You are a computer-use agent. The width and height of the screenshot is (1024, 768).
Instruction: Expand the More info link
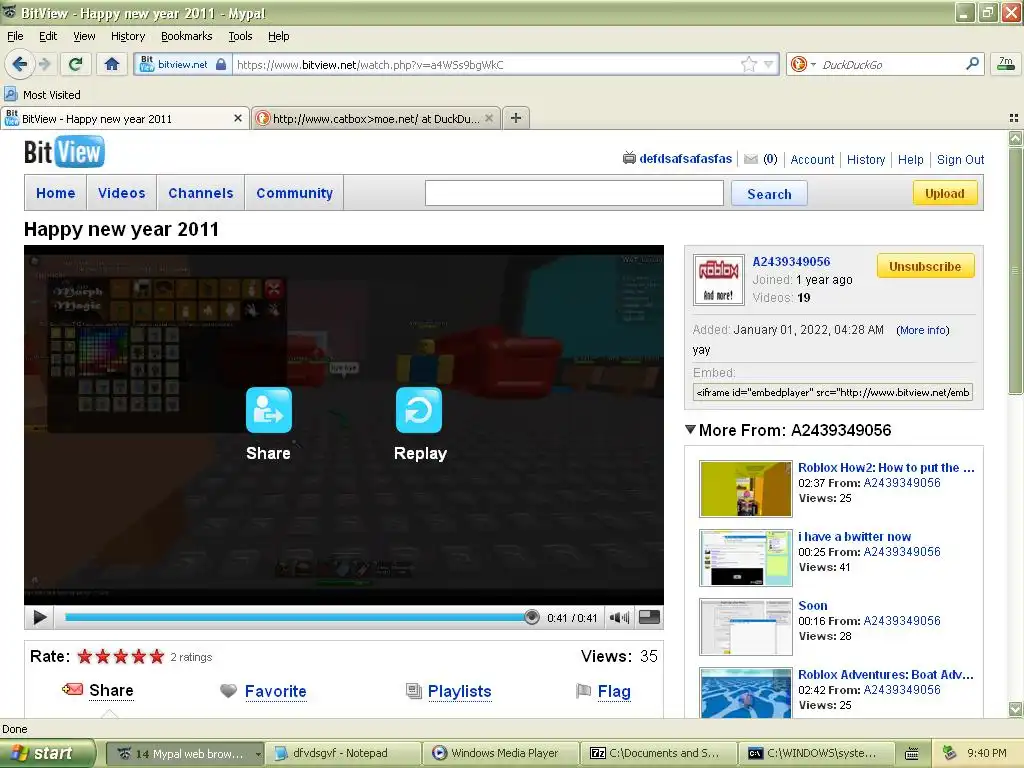[x=923, y=330]
